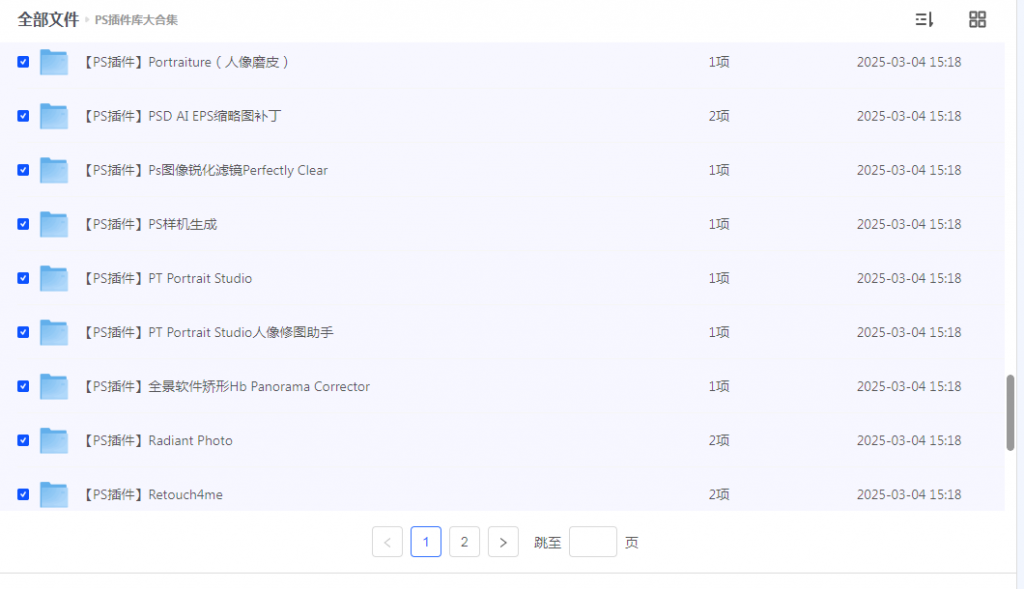Open 【PS插件】Radiant Photo folder name
Viewport: 1024px width, 589px height.
[x=157, y=441]
